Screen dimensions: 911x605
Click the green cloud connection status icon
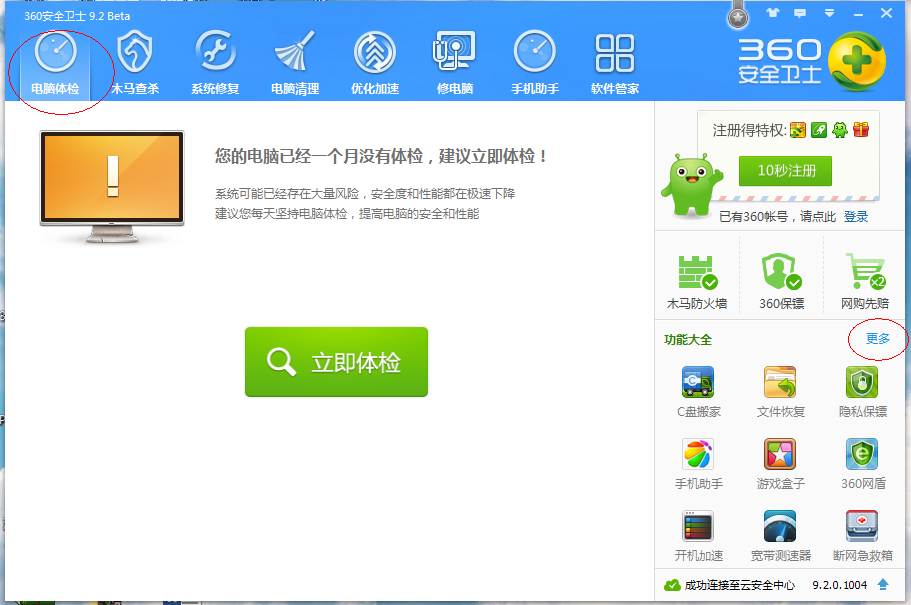pos(672,585)
